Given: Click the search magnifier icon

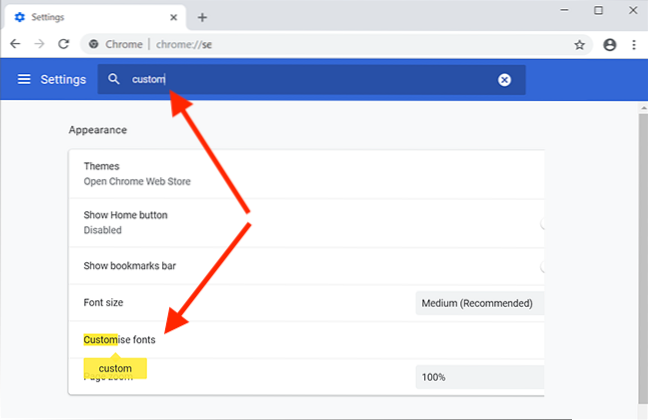Looking at the screenshot, I should [x=114, y=80].
